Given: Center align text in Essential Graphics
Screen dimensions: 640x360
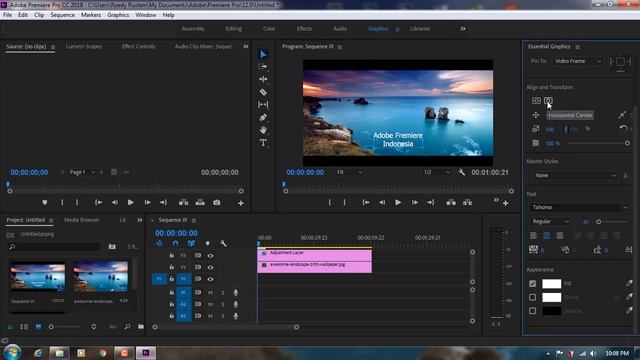Looking at the screenshot, I should pos(547,236).
